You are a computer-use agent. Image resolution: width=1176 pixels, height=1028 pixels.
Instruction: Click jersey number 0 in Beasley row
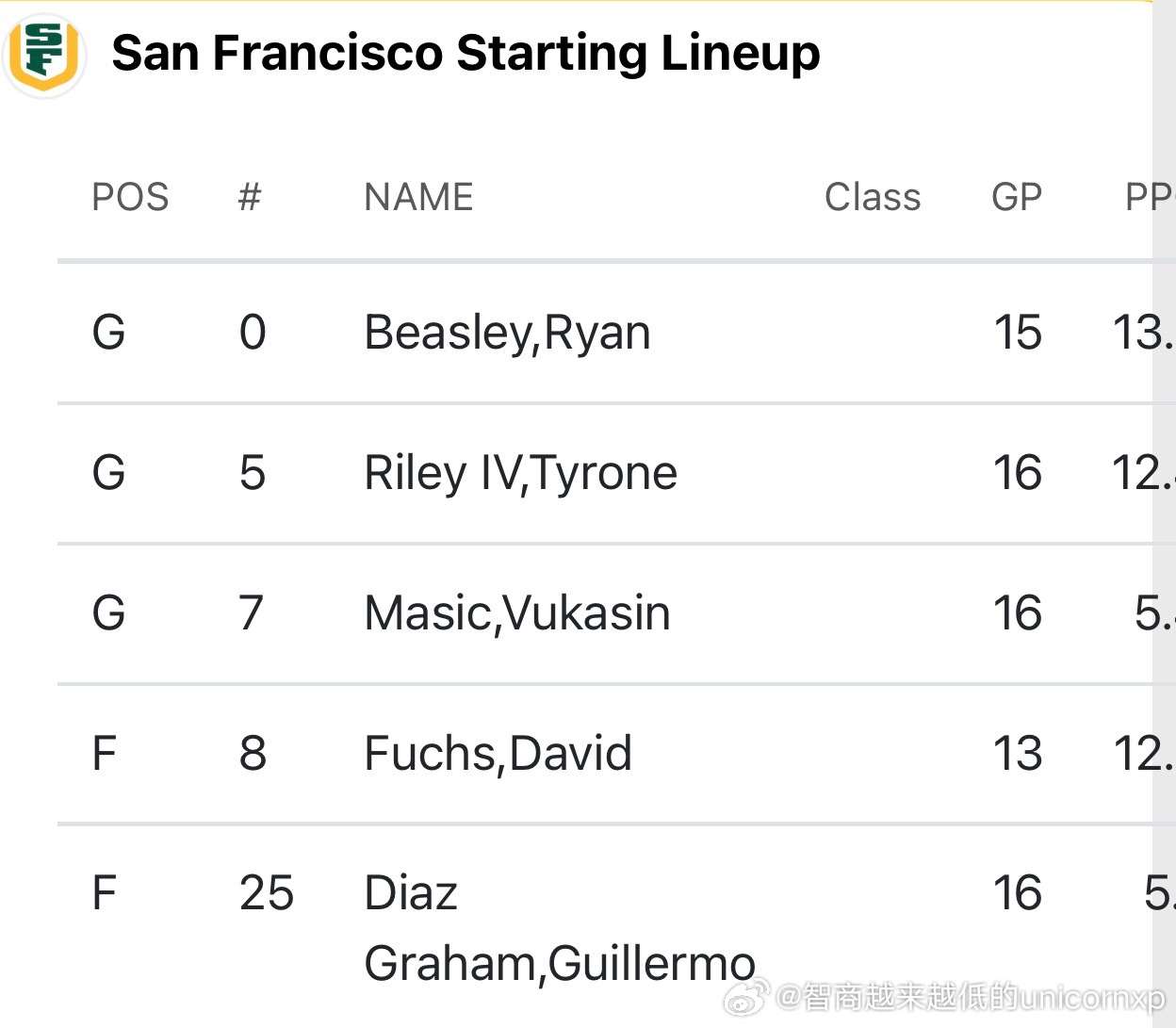253,333
